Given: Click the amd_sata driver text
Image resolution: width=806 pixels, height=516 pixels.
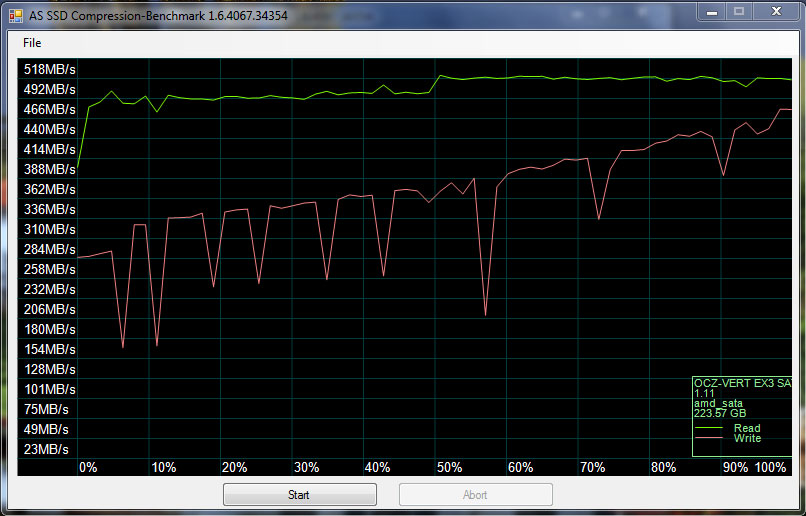Looking at the screenshot, I should 718,403.
